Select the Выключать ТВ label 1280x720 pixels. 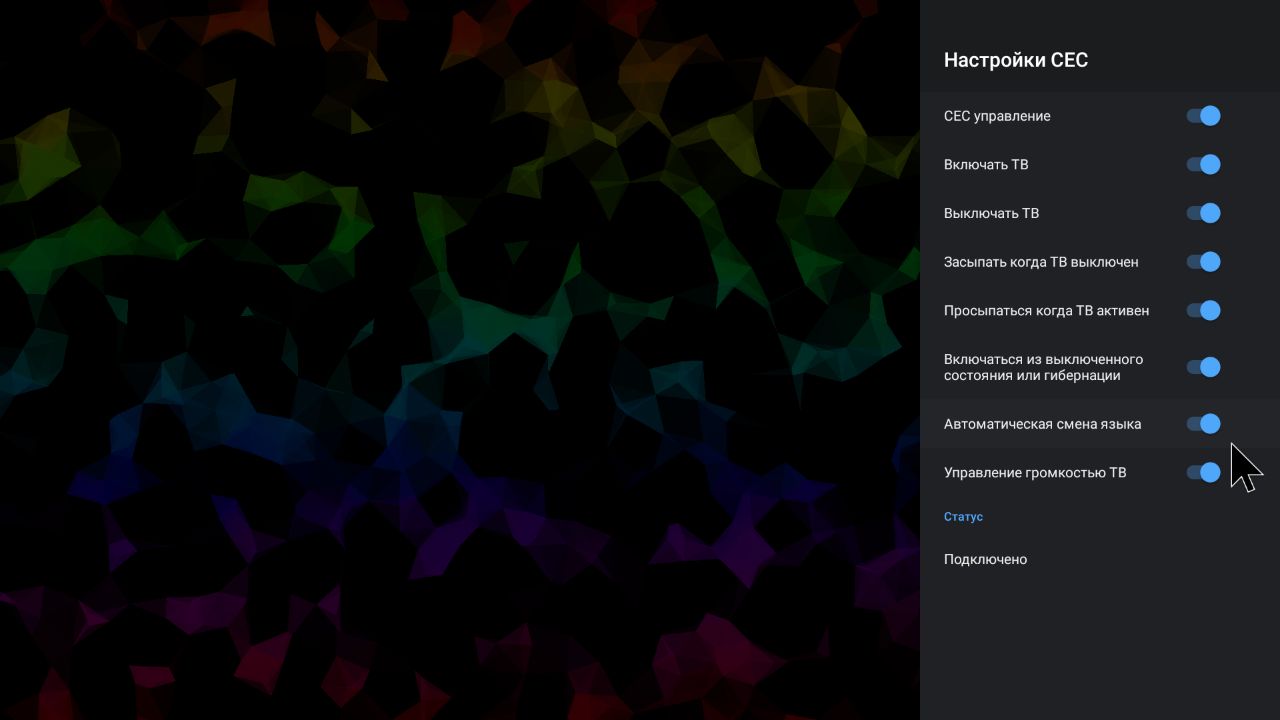point(991,213)
